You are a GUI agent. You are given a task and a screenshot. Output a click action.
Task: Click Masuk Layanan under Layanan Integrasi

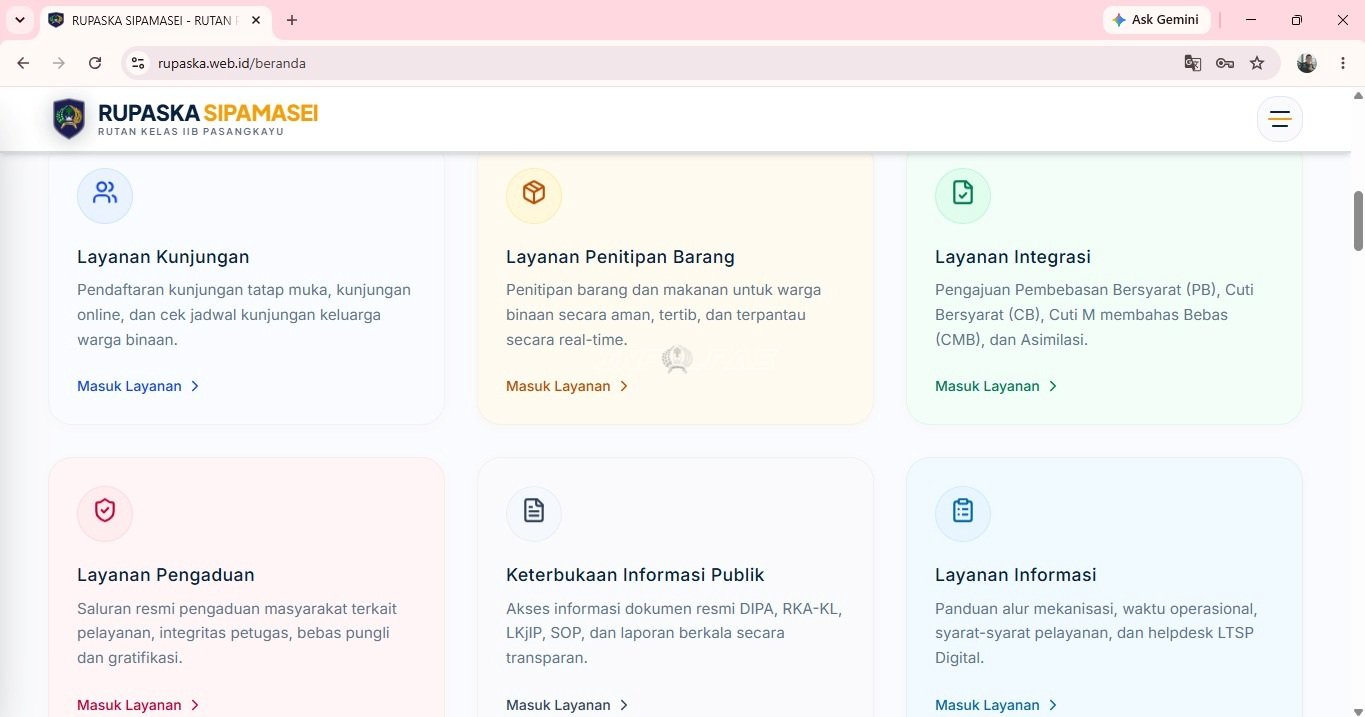996,386
